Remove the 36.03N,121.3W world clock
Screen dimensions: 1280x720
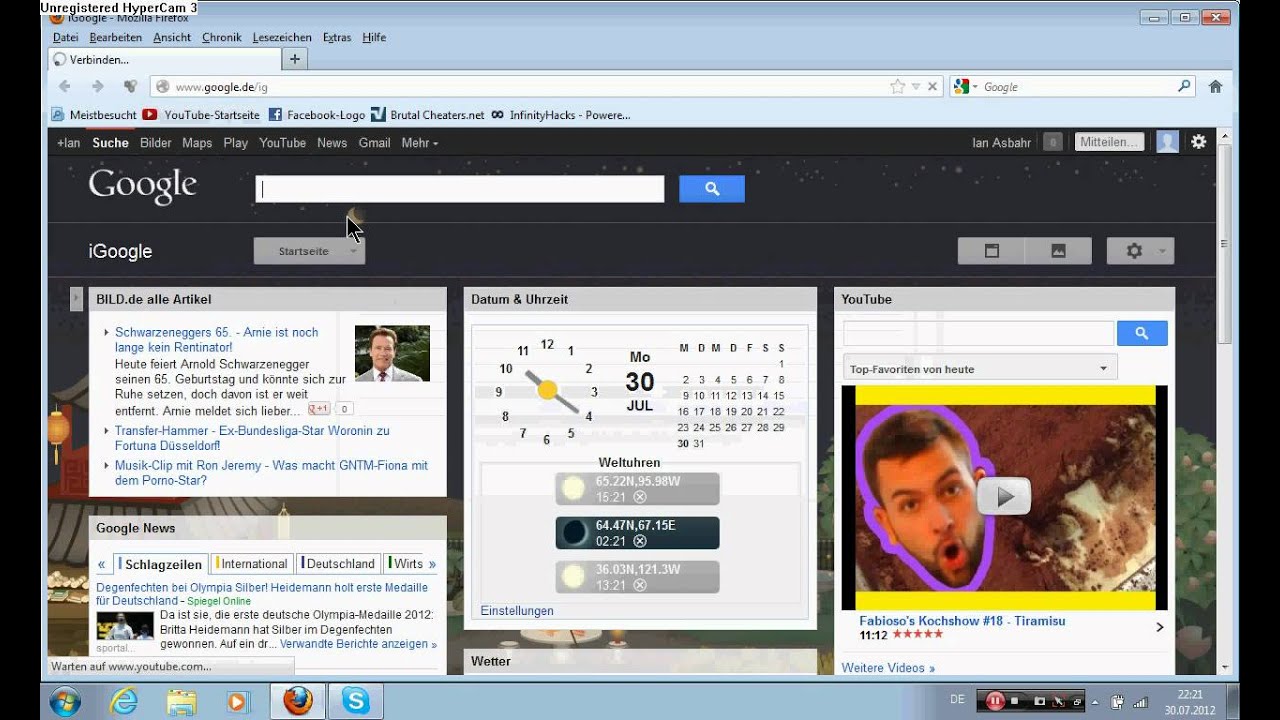640,585
